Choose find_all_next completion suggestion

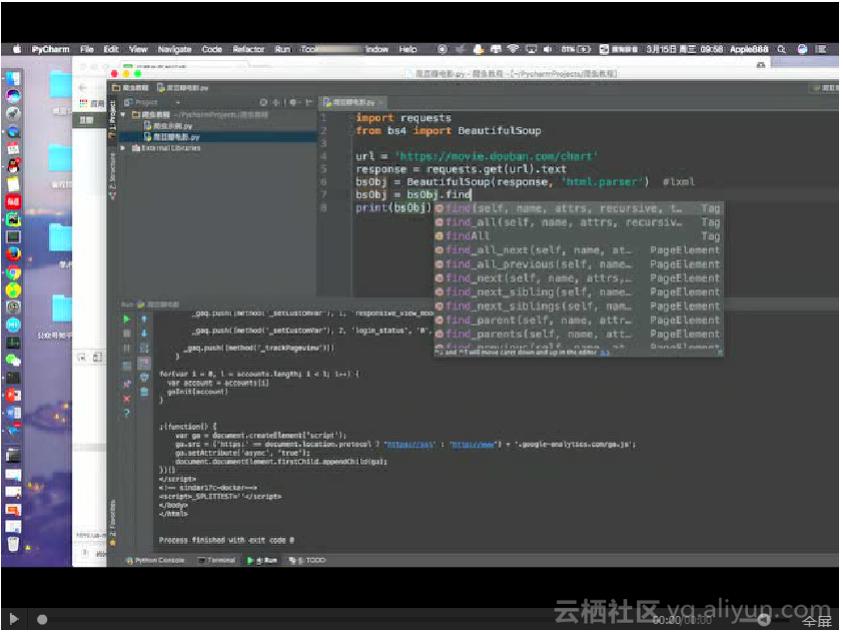[579, 251]
